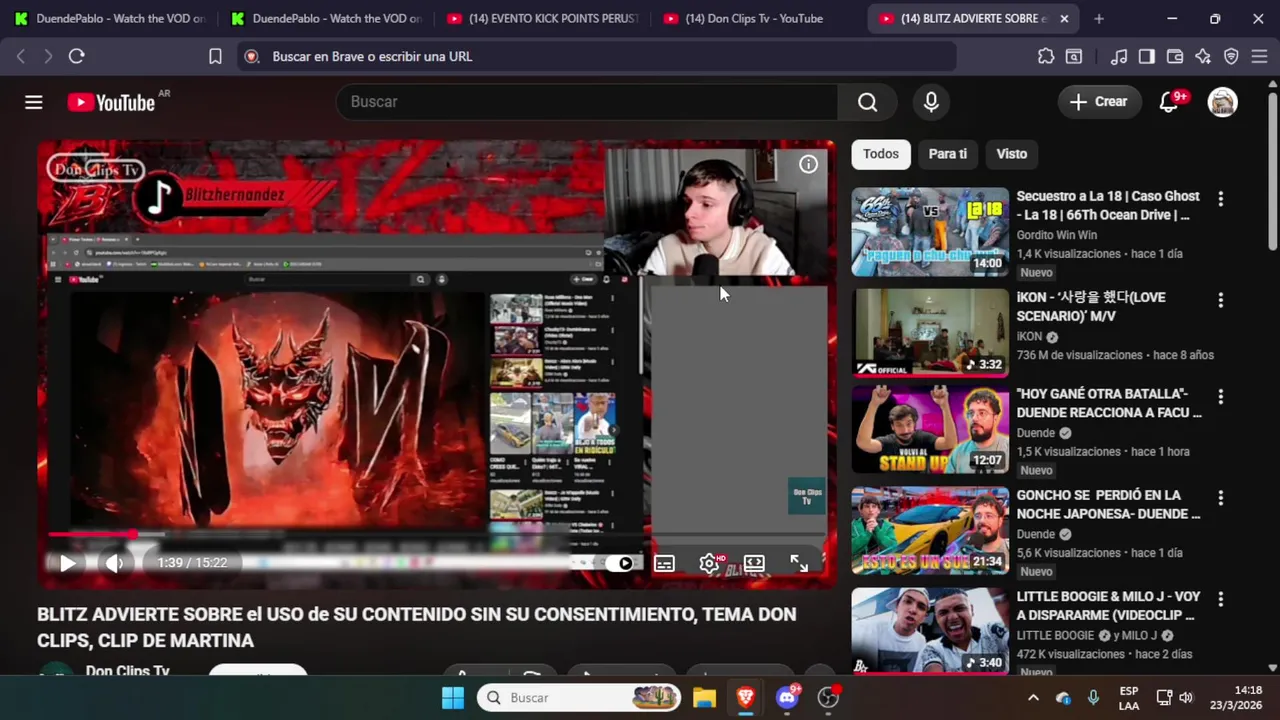
Task: Play the paused video
Action: pyautogui.click(x=67, y=563)
